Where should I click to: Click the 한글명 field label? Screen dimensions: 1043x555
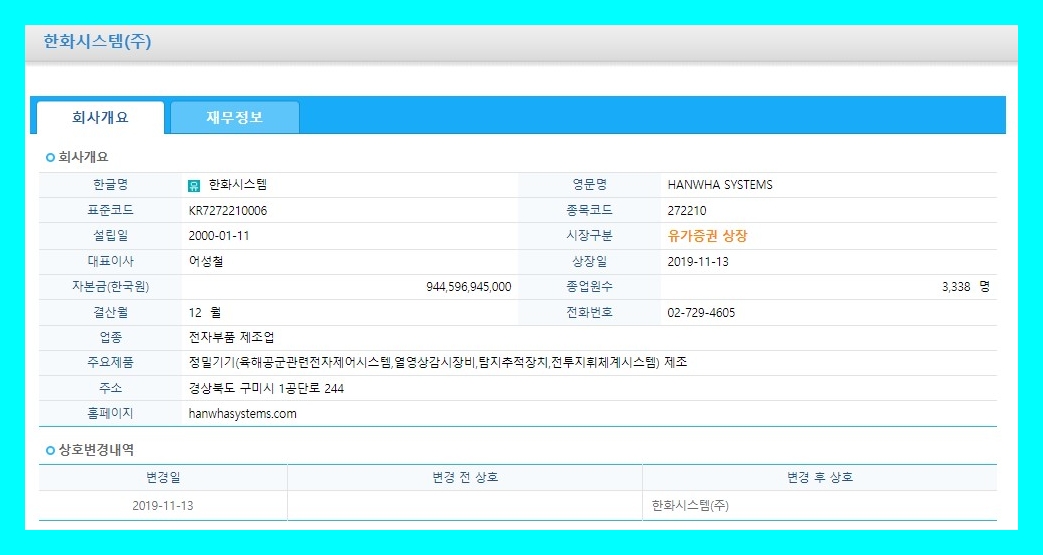pos(110,185)
